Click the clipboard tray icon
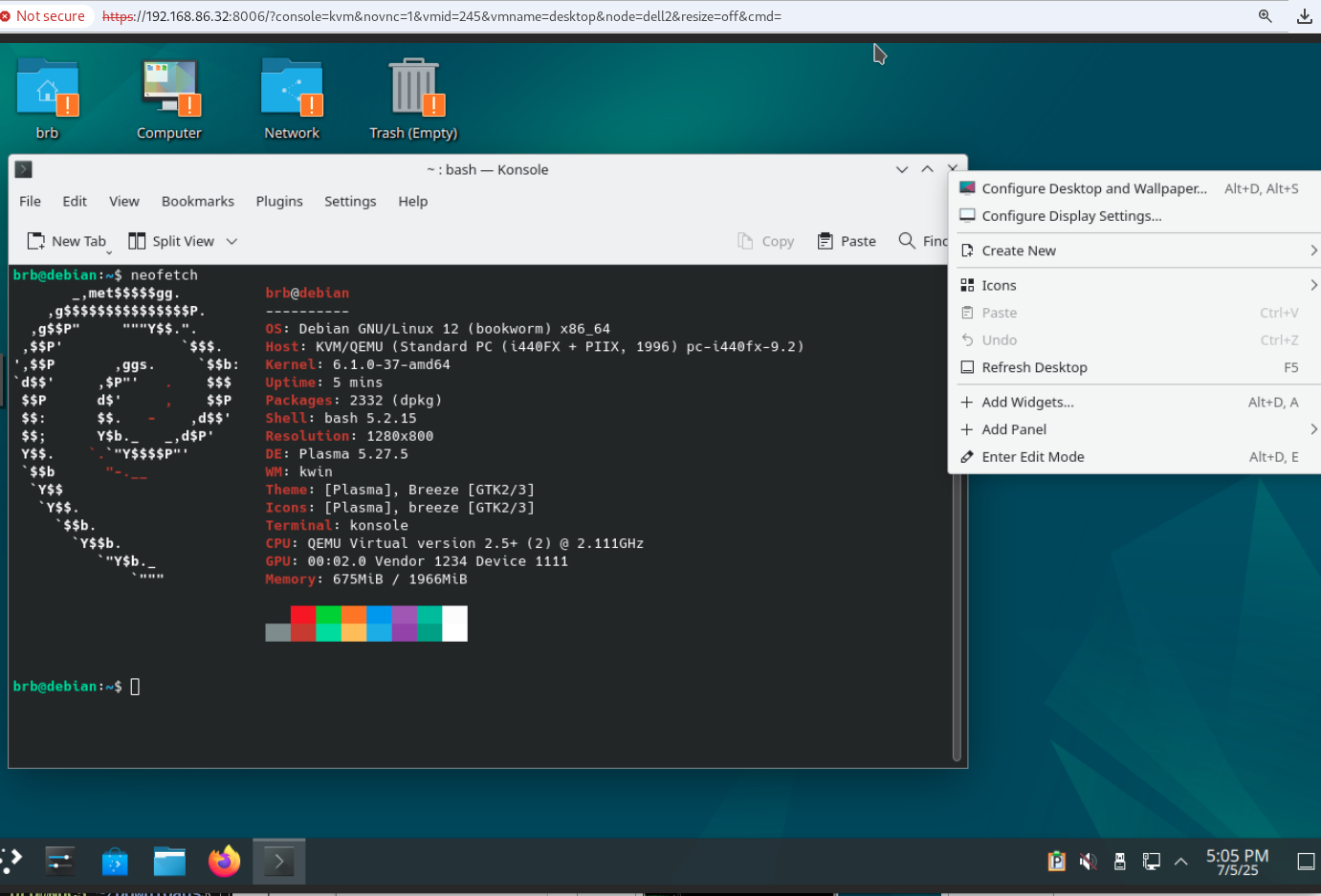This screenshot has width=1321, height=896. tap(1056, 862)
